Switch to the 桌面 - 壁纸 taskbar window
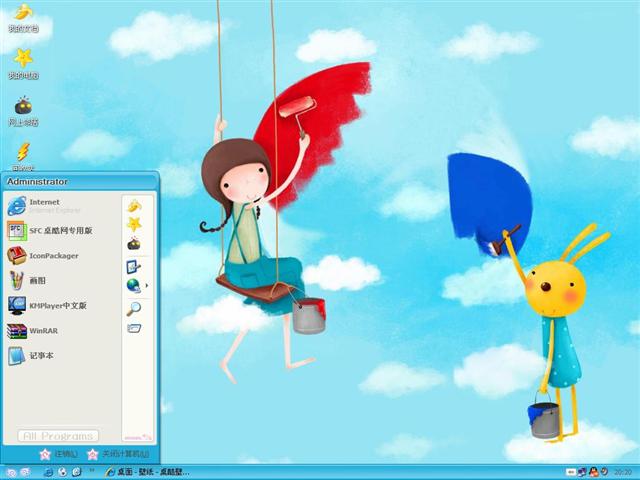640x480 pixels. pos(147,472)
